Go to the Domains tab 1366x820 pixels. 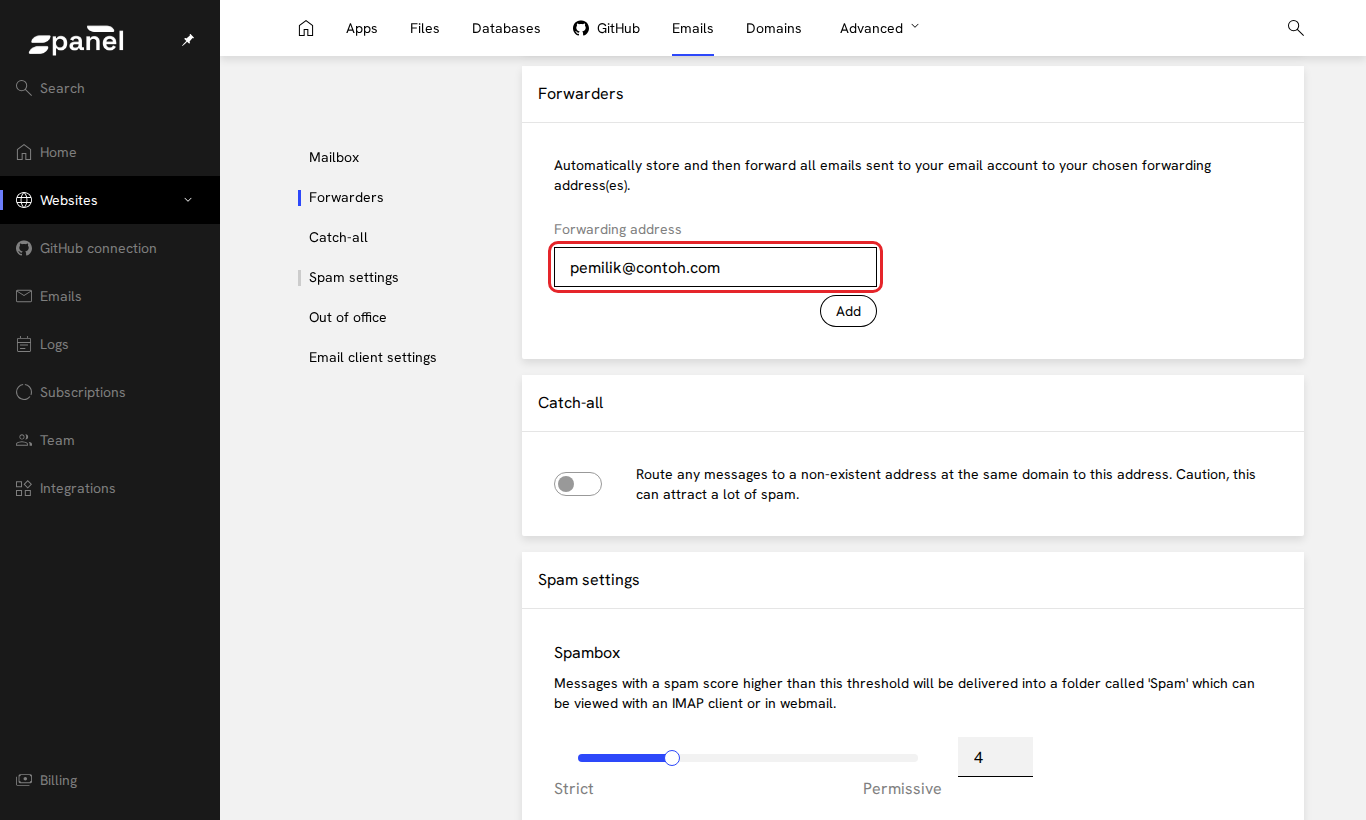[x=774, y=28]
